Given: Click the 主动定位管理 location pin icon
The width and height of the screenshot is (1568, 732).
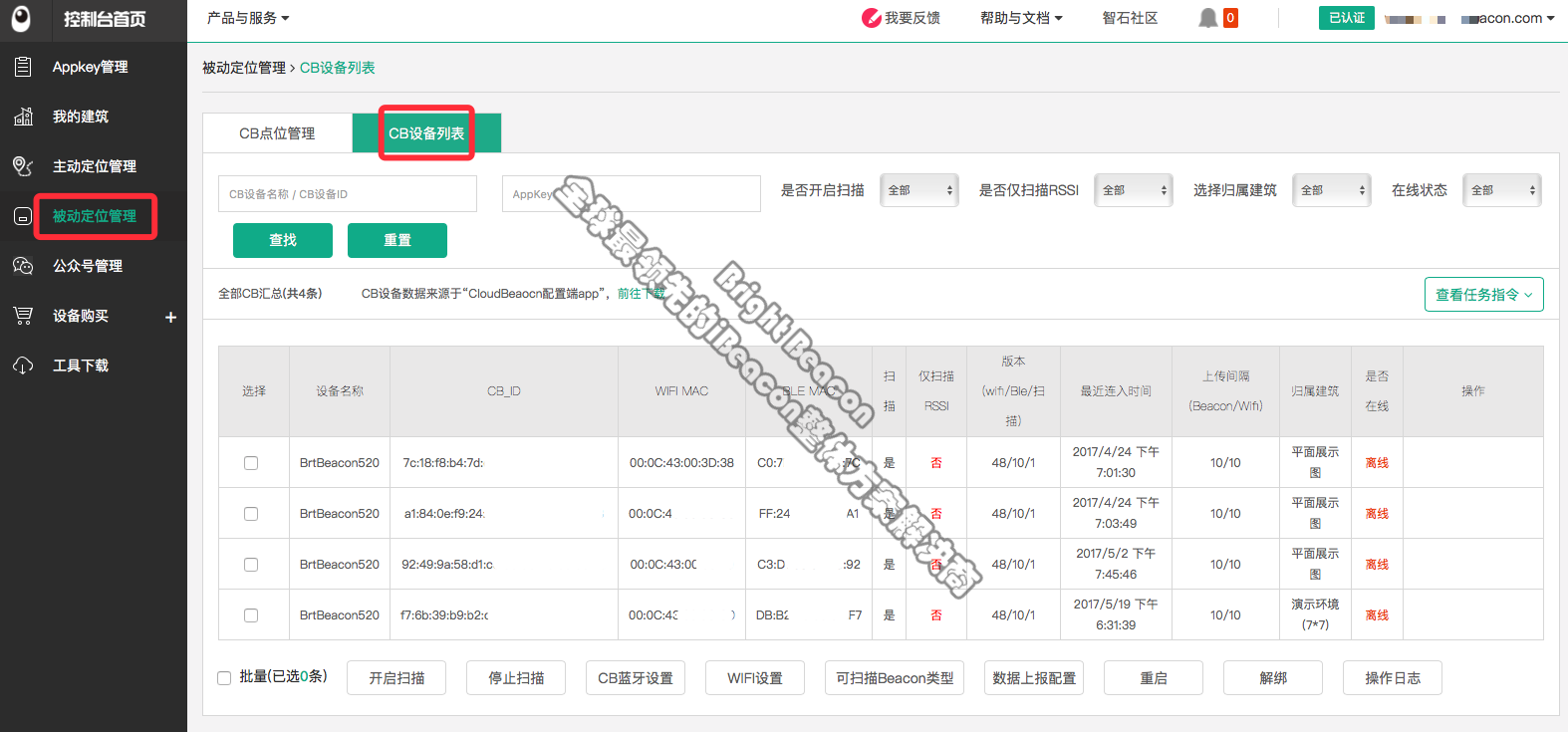Looking at the screenshot, I should pyautogui.click(x=23, y=166).
